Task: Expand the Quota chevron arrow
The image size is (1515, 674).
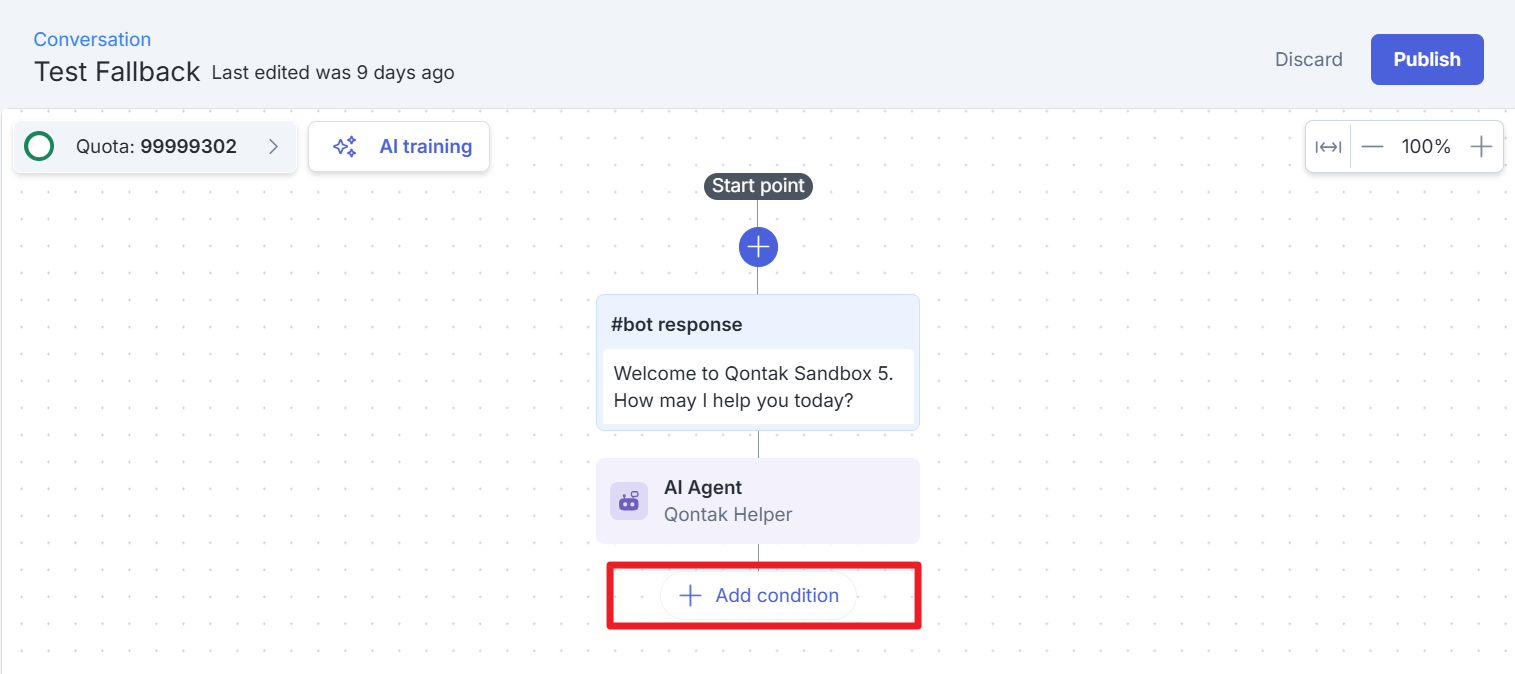Action: pyautogui.click(x=273, y=147)
